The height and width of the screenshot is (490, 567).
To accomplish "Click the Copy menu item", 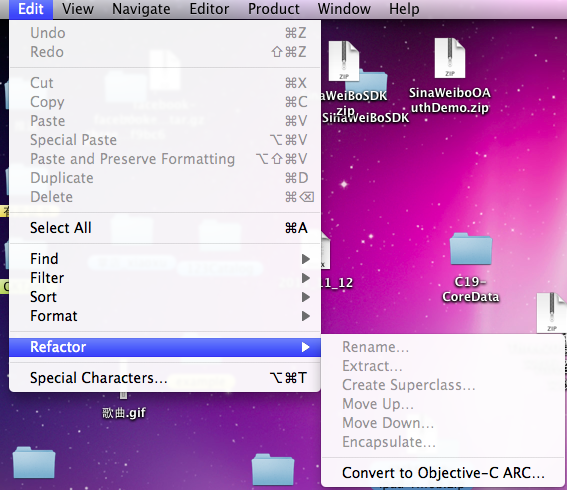I will 165,102.
